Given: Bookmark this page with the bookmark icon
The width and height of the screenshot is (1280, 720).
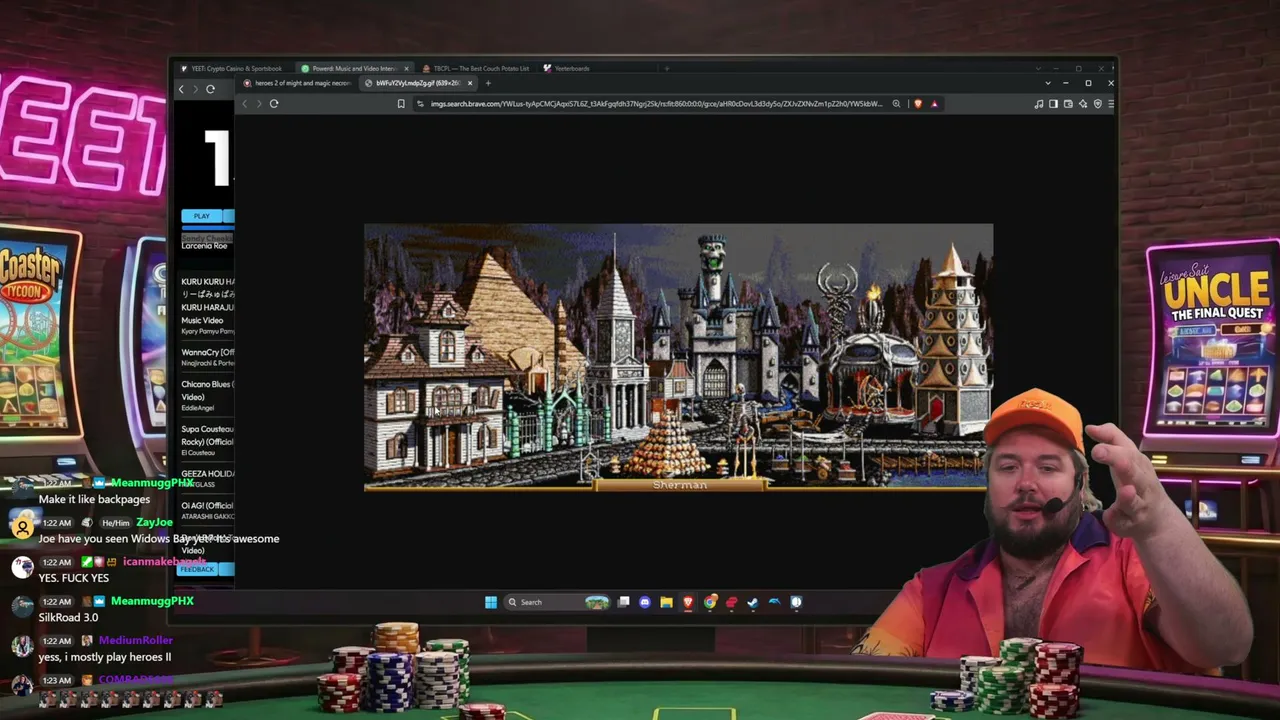Looking at the screenshot, I should 401,103.
